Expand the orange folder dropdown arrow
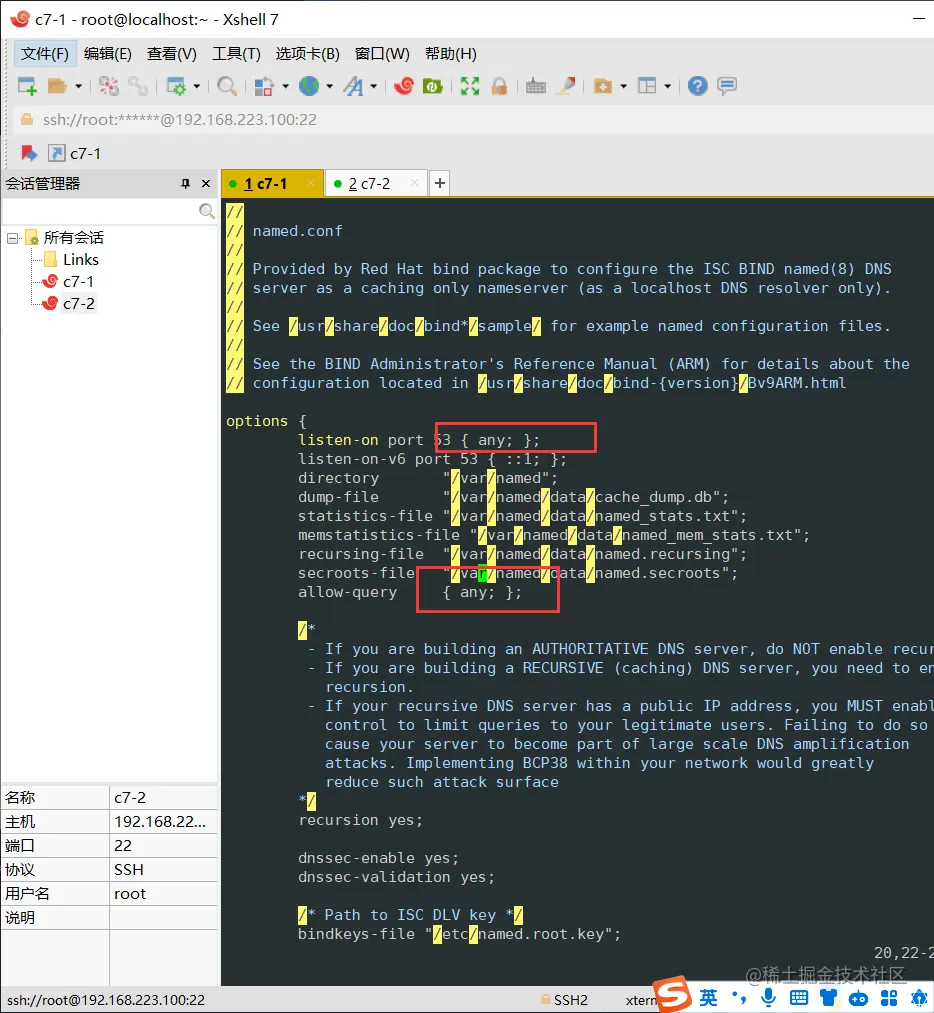The image size is (934, 1013). [623, 86]
